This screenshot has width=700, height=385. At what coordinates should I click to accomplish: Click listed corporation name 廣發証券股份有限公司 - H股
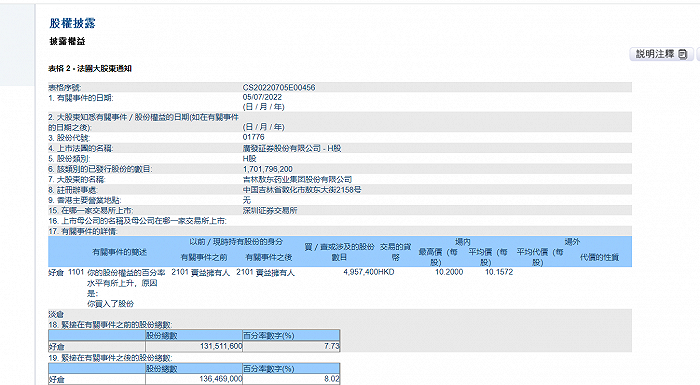pyautogui.click(x=292, y=148)
